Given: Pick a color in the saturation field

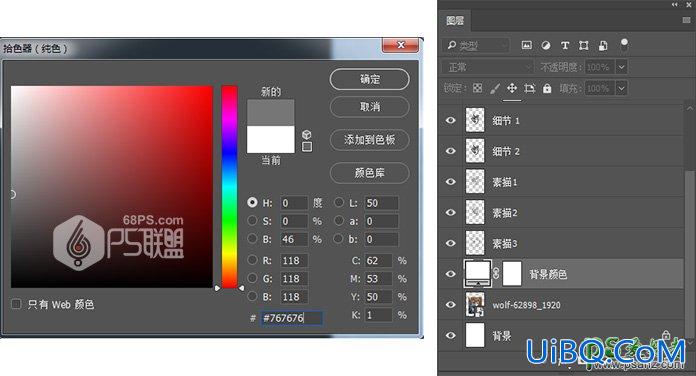Looking at the screenshot, I should coord(112,186).
